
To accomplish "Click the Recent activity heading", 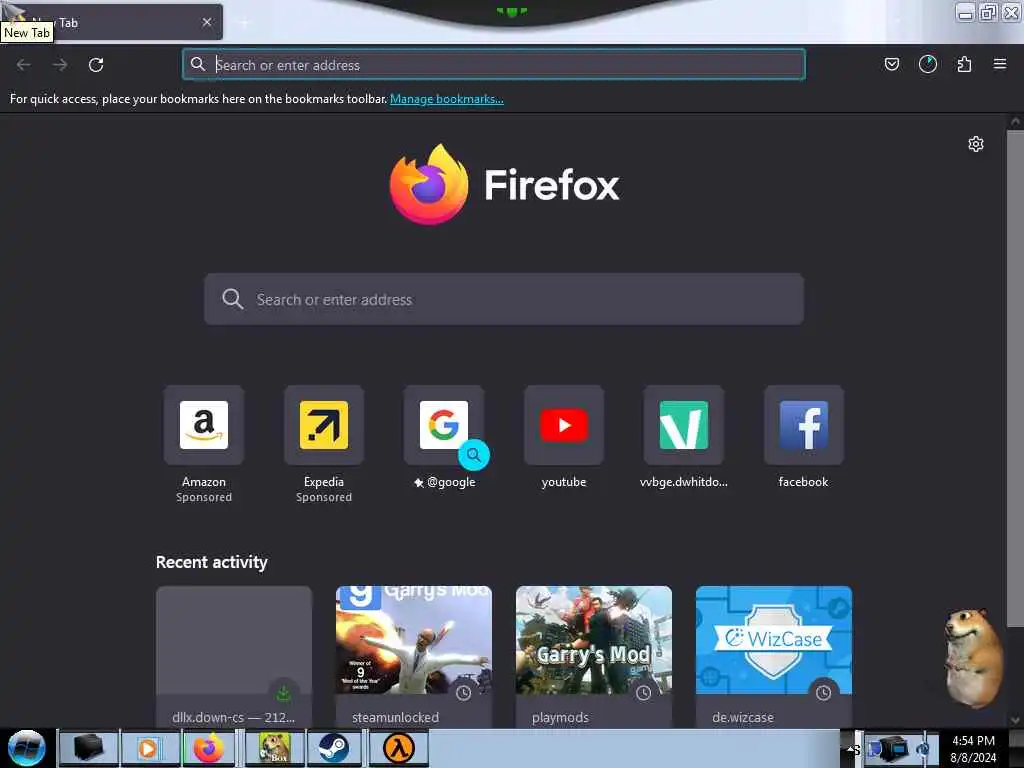I will 212,562.
